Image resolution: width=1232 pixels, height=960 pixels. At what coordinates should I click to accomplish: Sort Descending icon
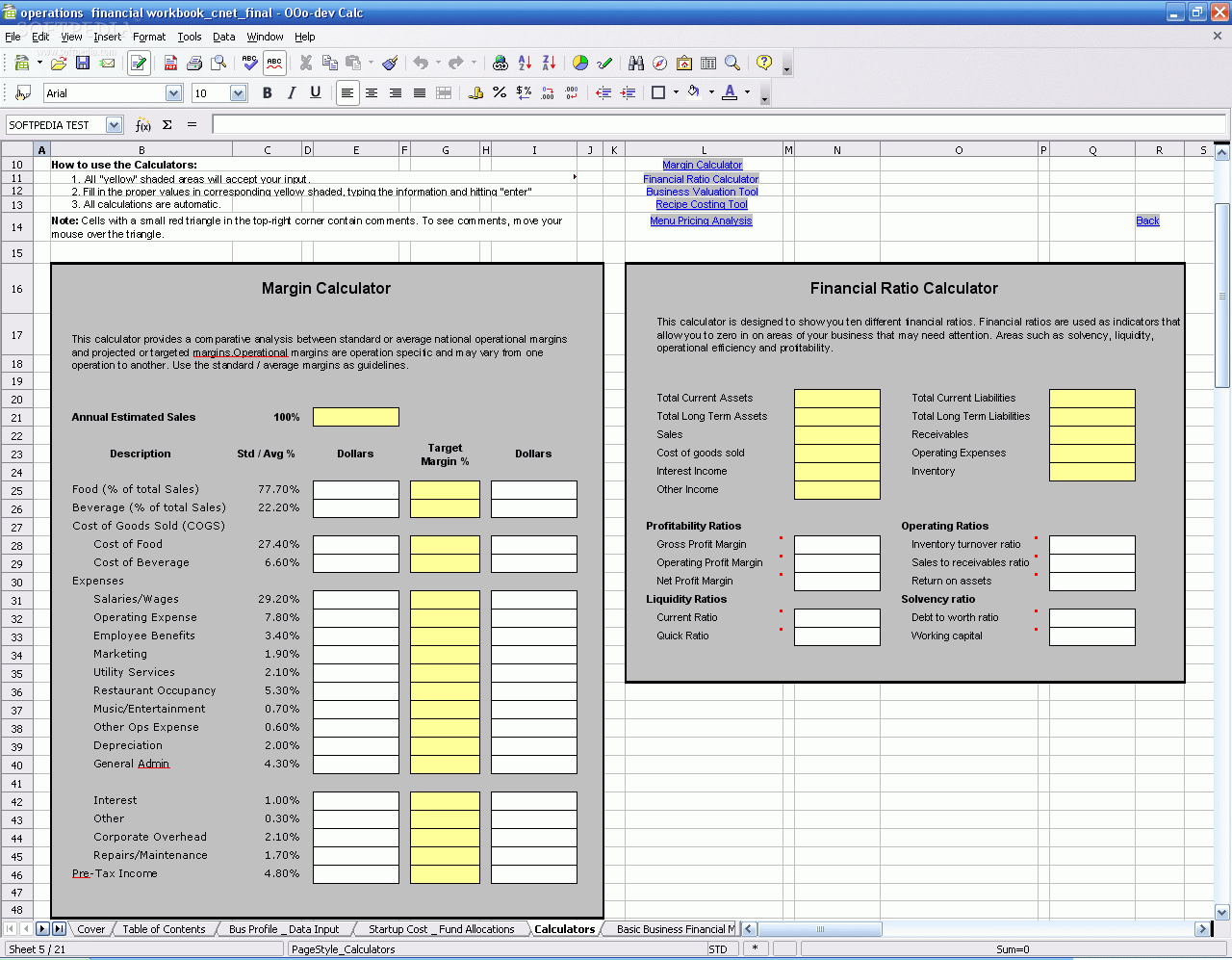coord(549,63)
